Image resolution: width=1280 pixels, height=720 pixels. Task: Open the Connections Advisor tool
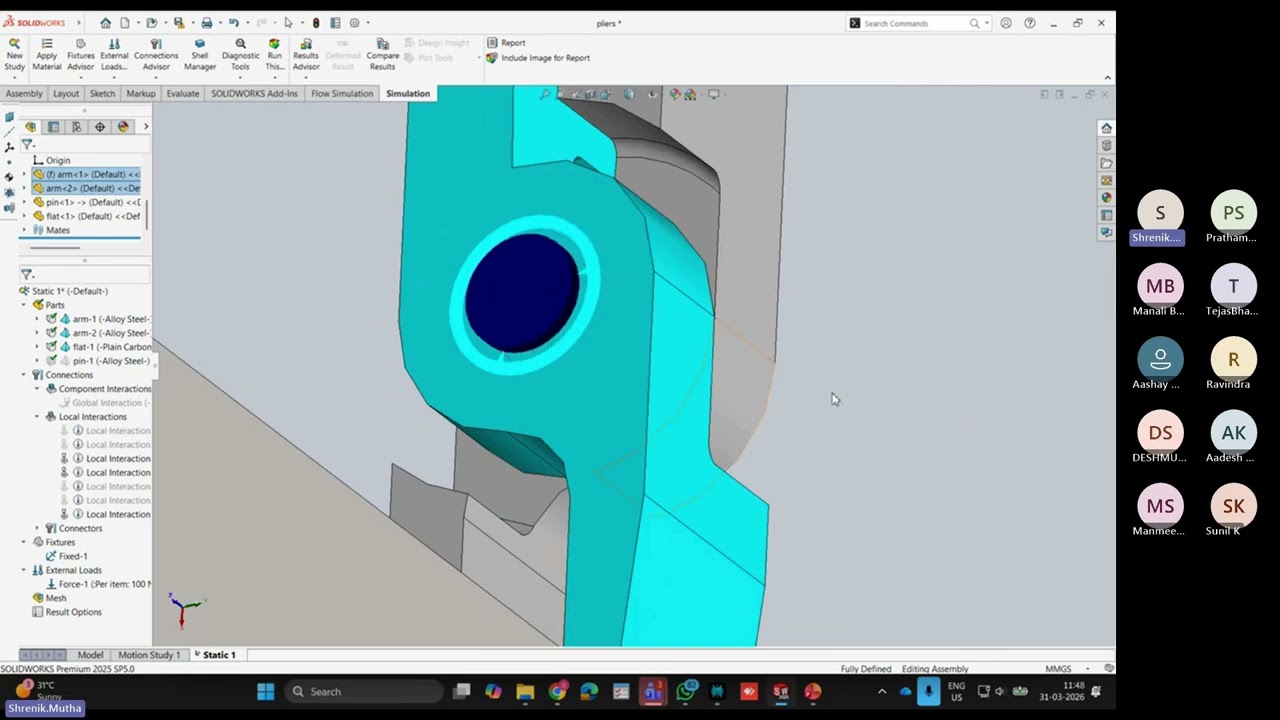(156, 54)
